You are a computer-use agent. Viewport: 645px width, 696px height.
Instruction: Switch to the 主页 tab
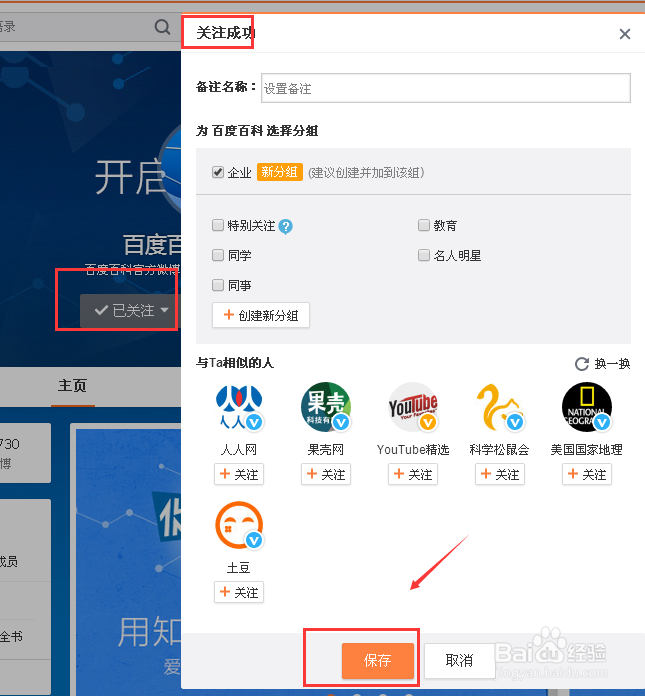pyautogui.click(x=72, y=385)
